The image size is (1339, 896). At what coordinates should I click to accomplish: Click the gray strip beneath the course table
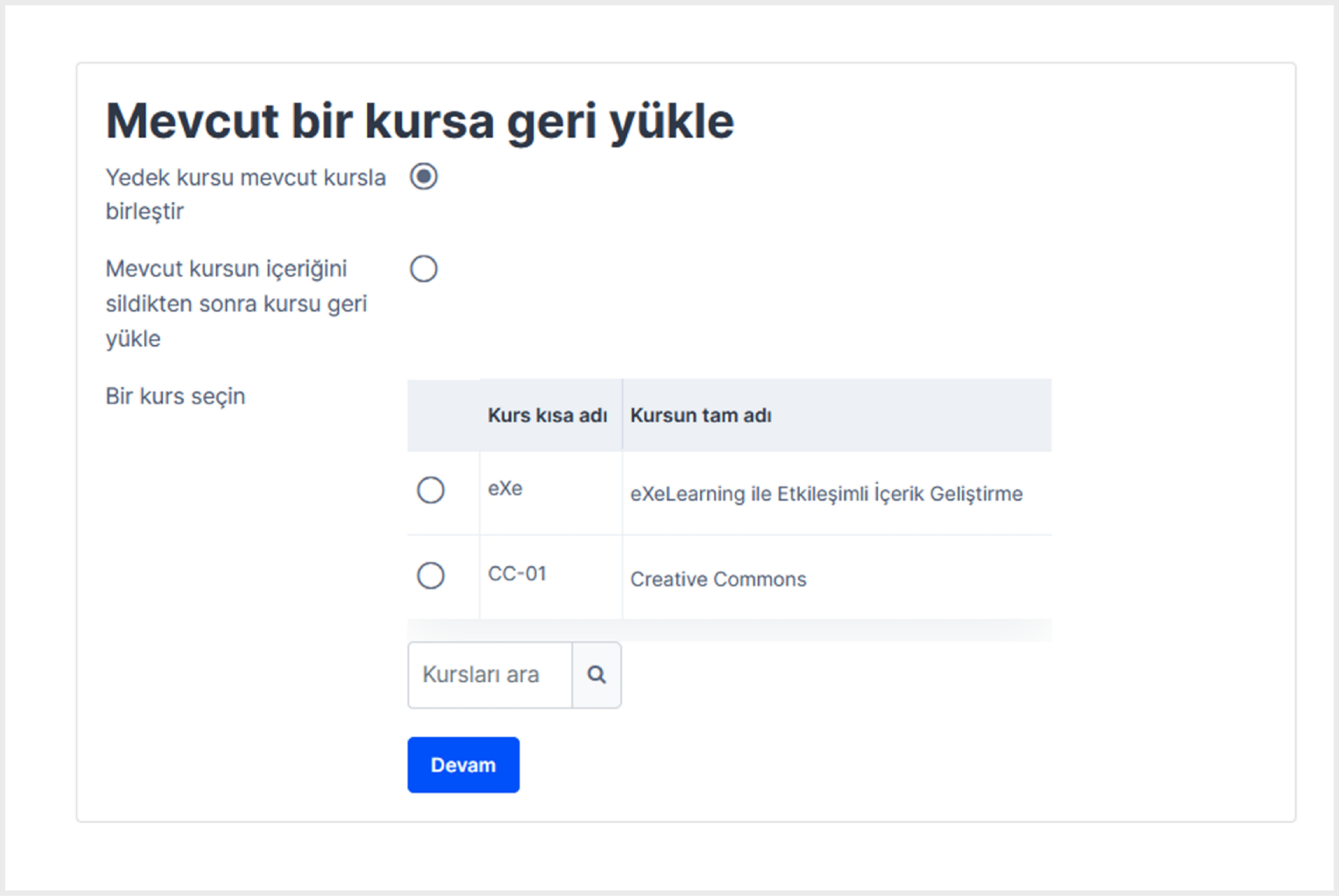729,630
